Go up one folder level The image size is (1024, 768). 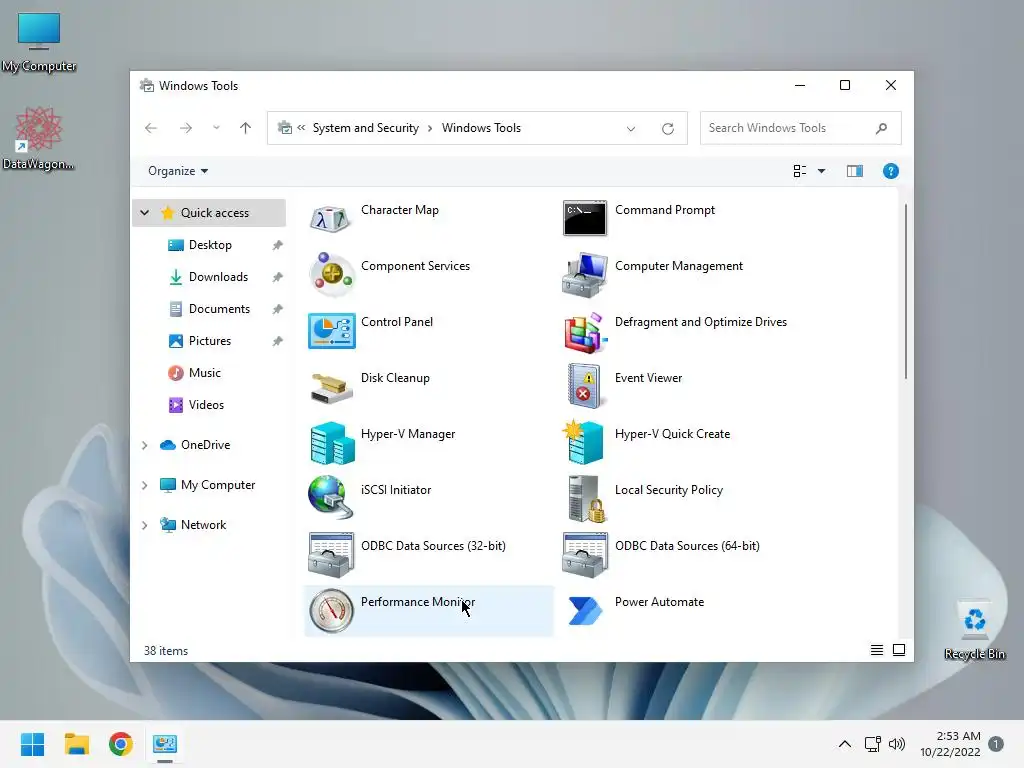point(245,128)
